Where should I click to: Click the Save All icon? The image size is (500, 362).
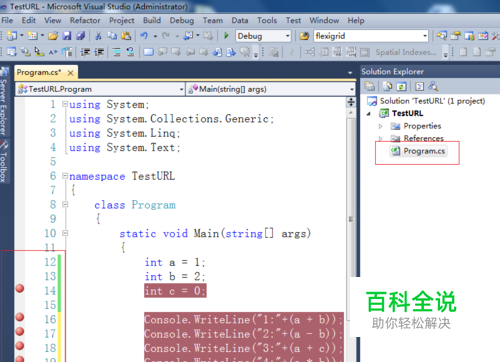coord(81,36)
